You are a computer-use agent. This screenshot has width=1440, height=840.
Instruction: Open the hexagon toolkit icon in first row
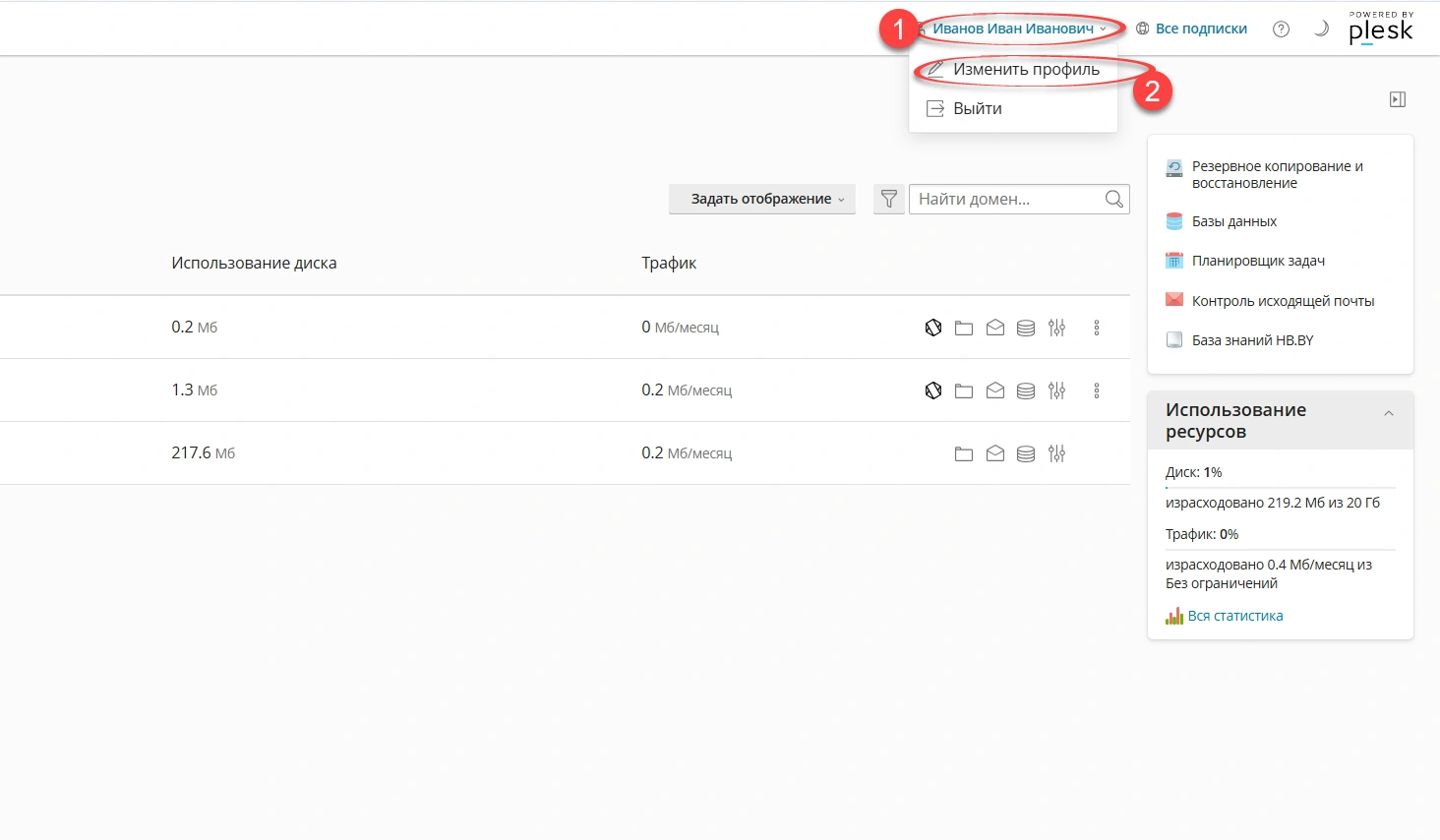tap(933, 328)
